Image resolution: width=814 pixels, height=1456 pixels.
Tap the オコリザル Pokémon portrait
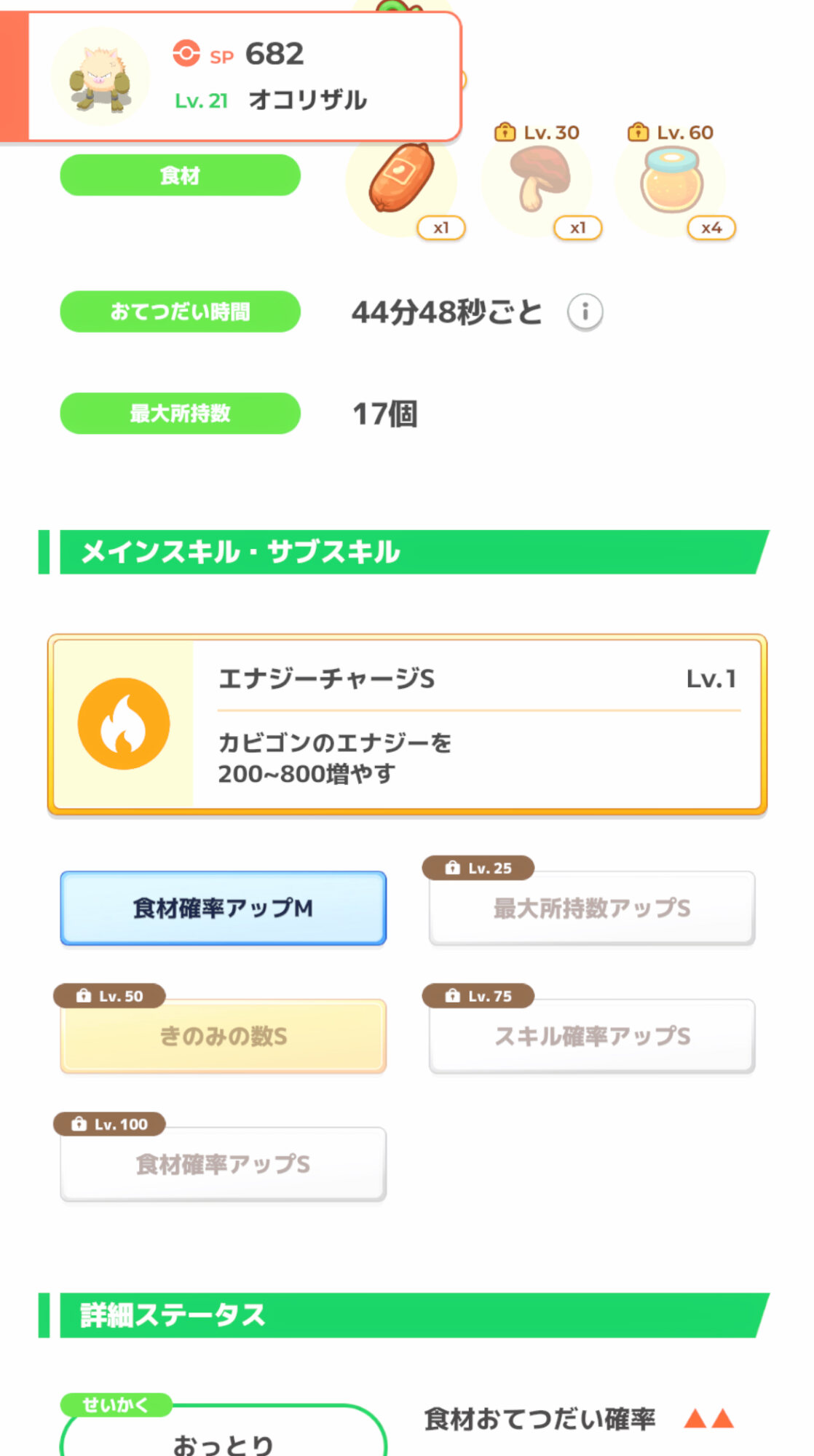[100, 78]
